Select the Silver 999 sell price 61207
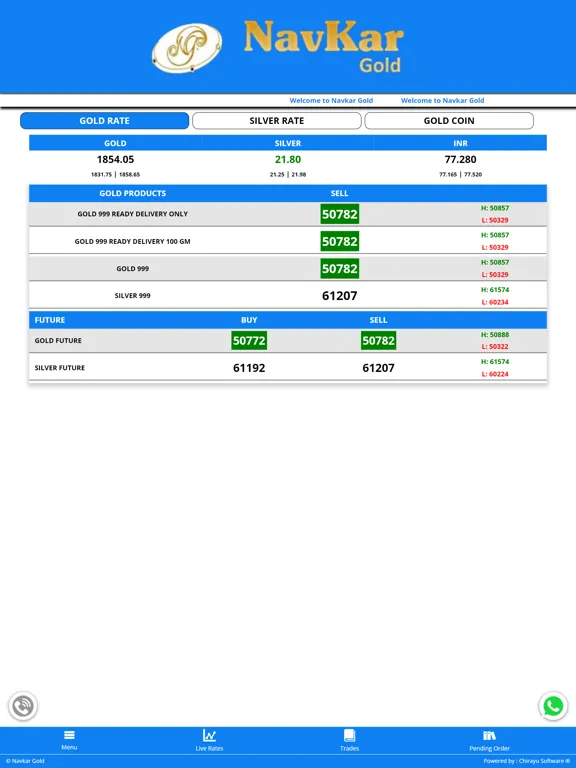 coord(339,296)
